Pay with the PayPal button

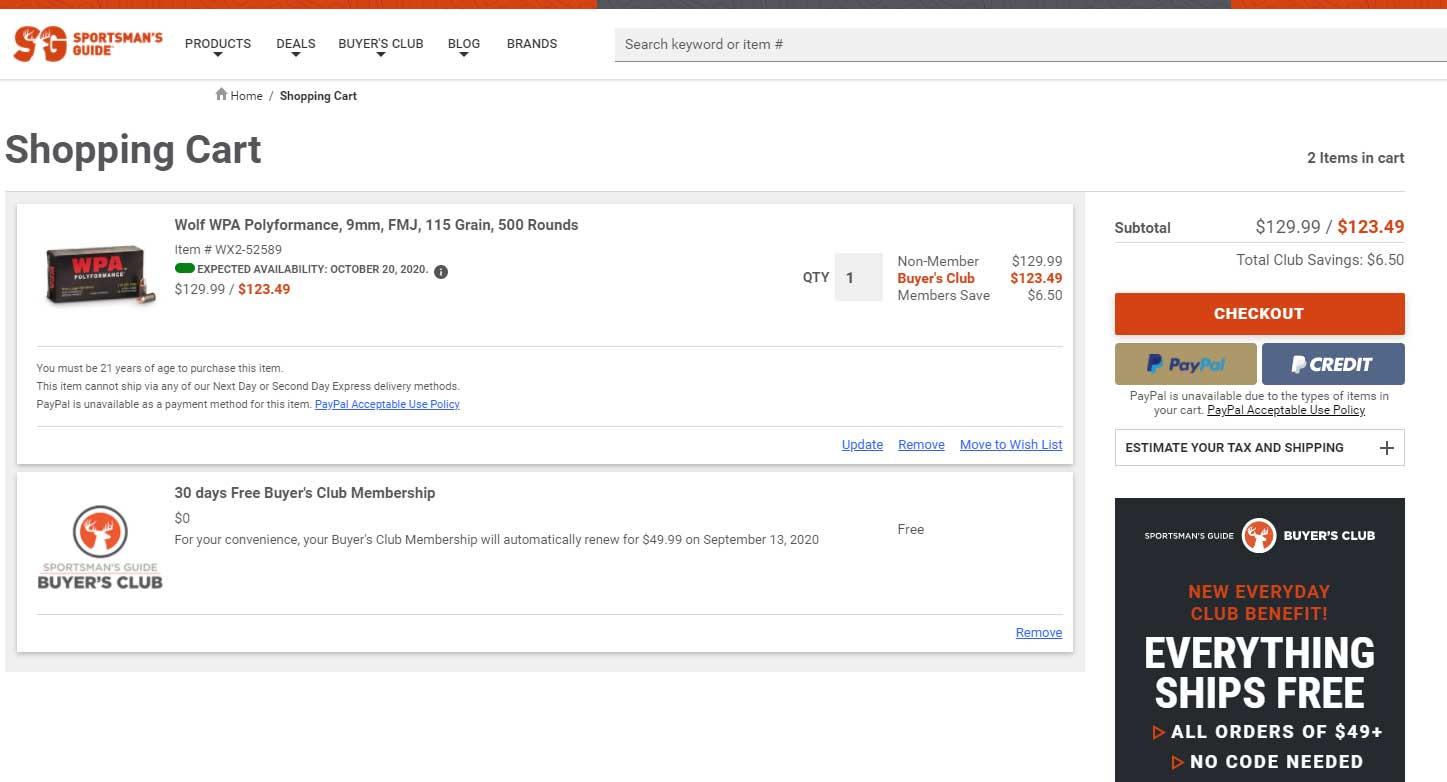[1185, 364]
